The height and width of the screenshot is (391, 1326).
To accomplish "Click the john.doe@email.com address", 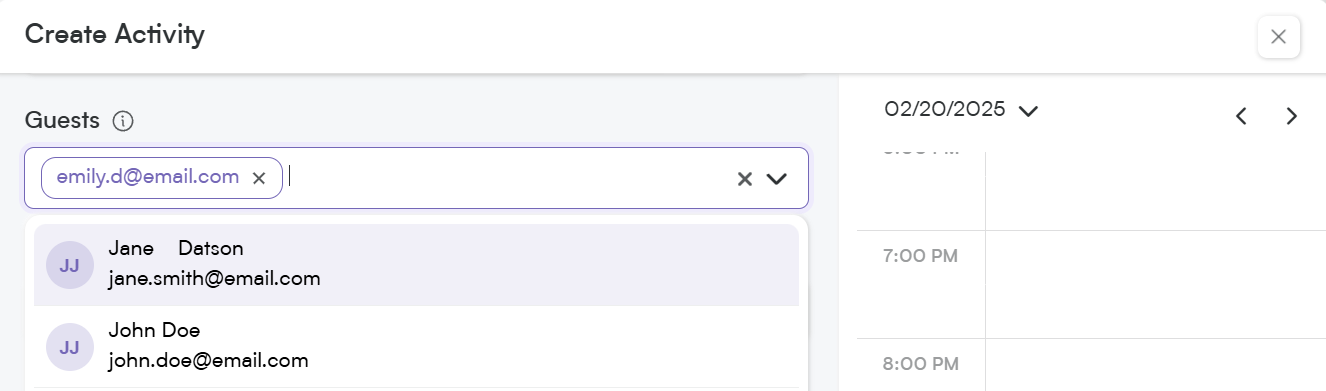I will 208,360.
